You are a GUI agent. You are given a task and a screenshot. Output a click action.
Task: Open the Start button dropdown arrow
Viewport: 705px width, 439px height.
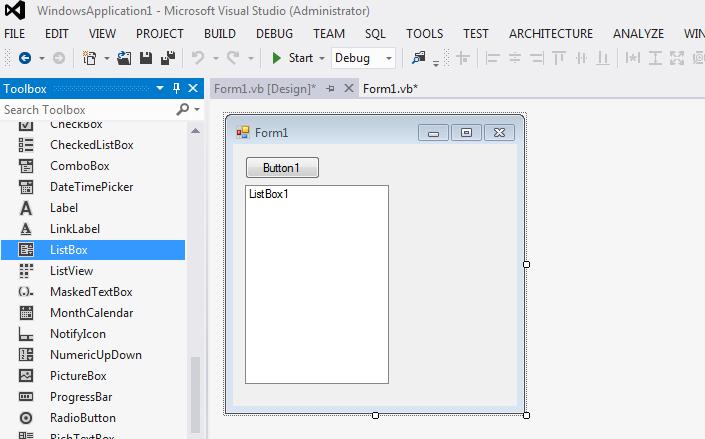pos(321,58)
